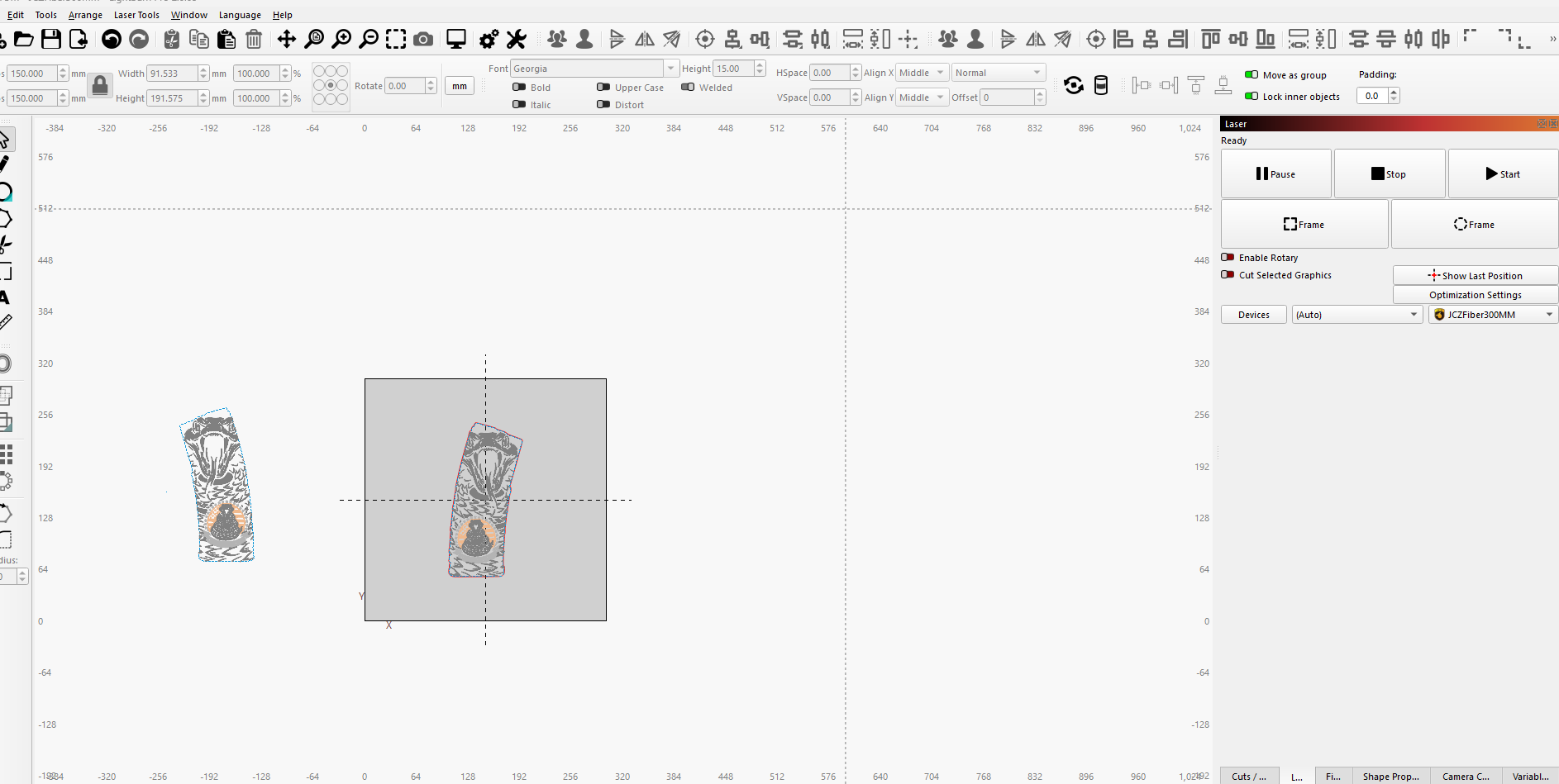Open the JCZFiber300MM device dropdown
Screen dimensions: 1559x784
pos(1548,315)
